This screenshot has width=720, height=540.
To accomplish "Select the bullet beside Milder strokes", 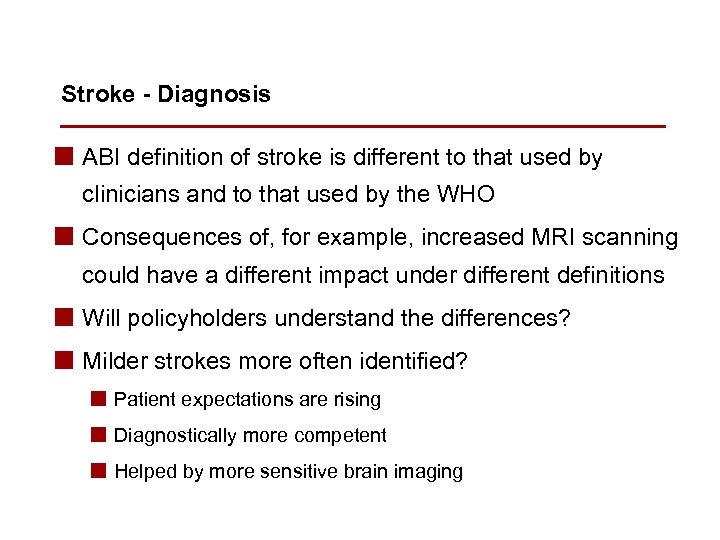I will coord(67,360).
